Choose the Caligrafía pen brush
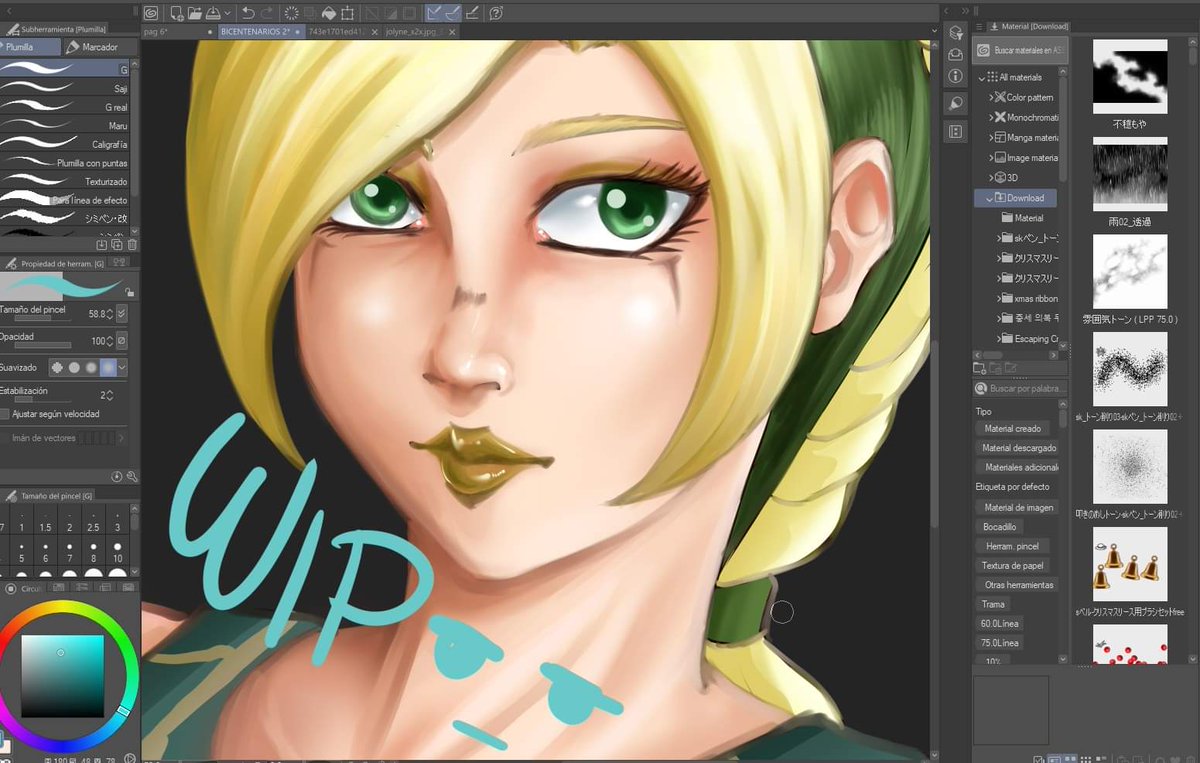Image resolution: width=1200 pixels, height=763 pixels. point(64,144)
